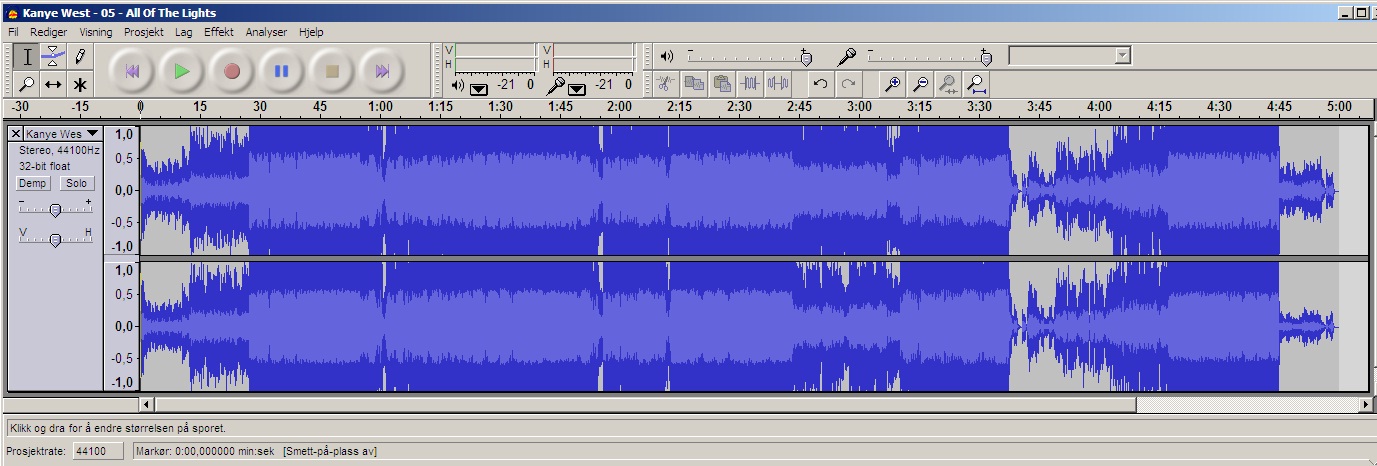
Task: Open the Hjelp menu
Action: [x=311, y=32]
